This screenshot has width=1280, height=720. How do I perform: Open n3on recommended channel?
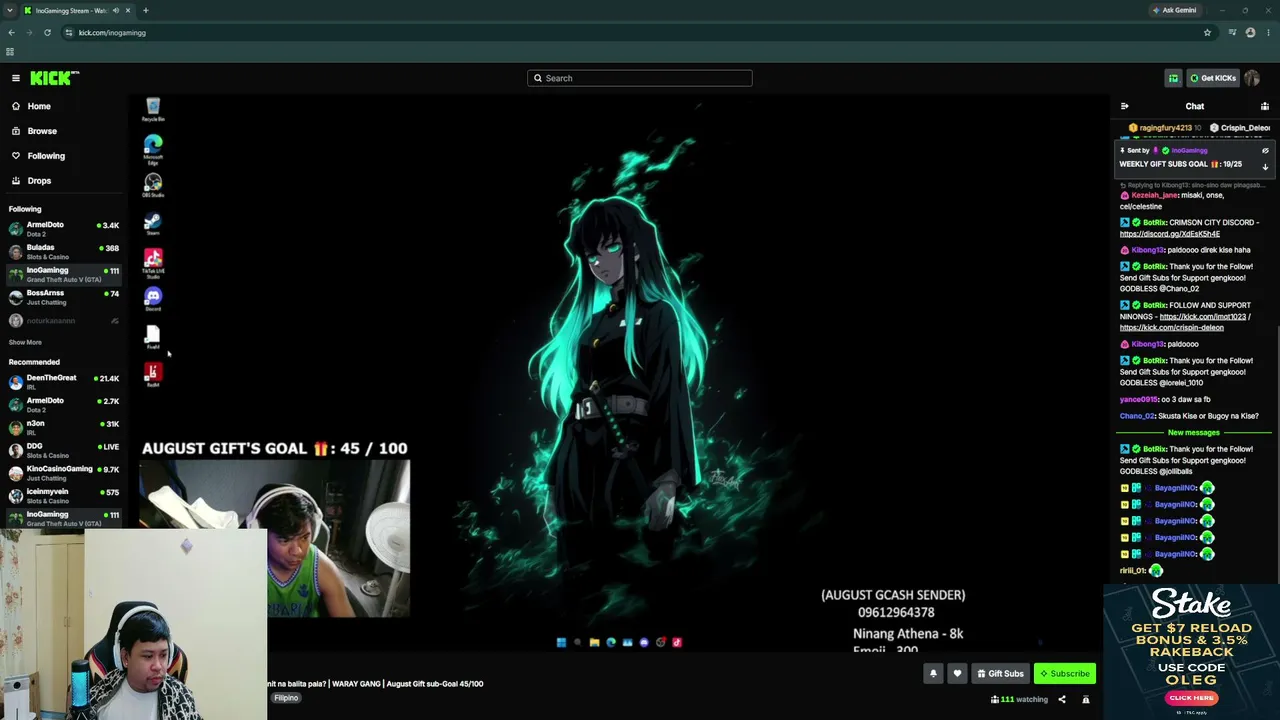pos(62,427)
